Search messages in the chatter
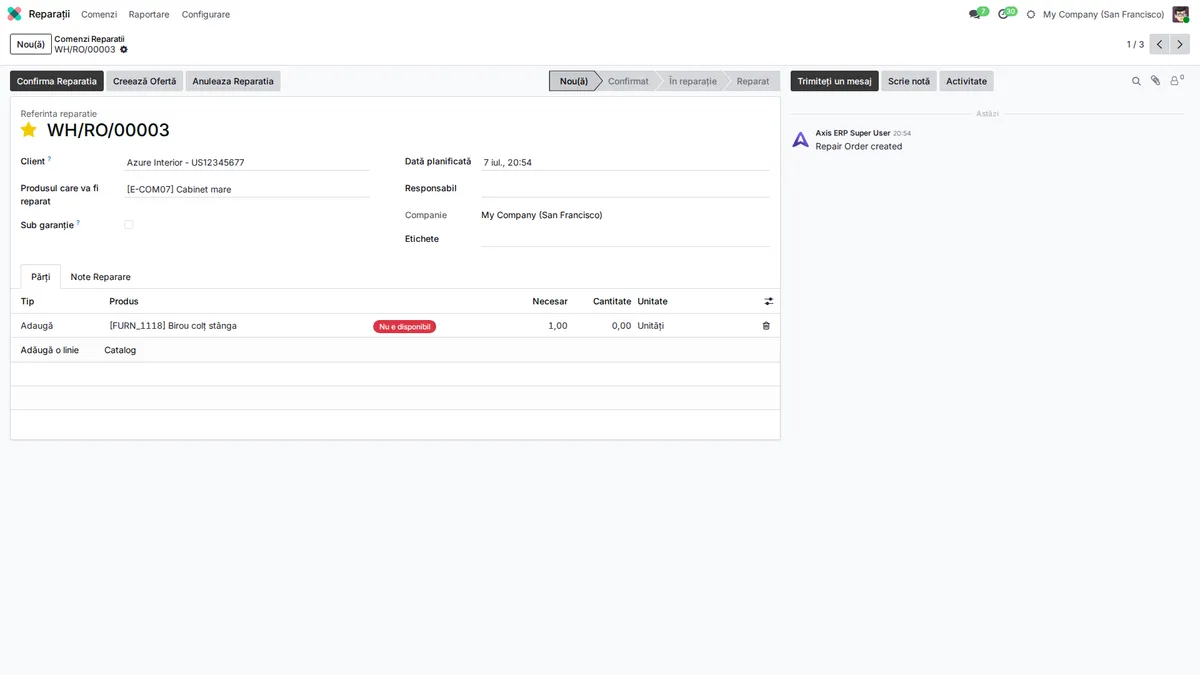The width and height of the screenshot is (1200, 675). click(1136, 81)
